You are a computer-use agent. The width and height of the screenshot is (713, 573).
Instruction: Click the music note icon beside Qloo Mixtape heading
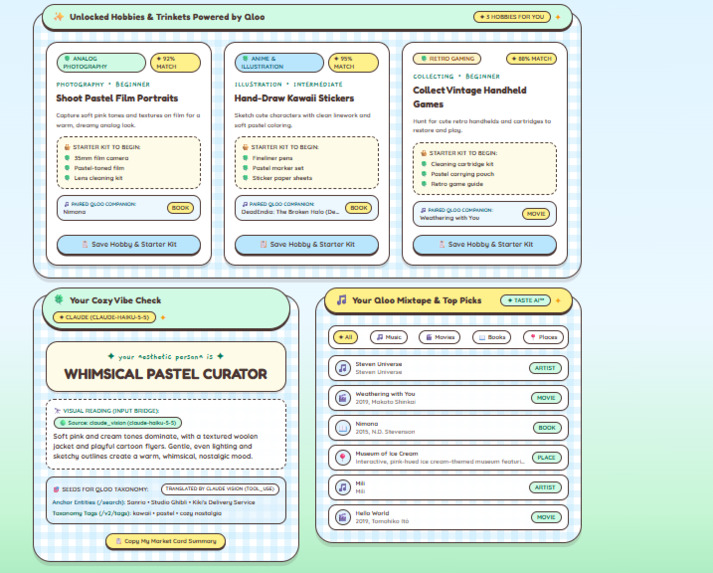(341, 300)
